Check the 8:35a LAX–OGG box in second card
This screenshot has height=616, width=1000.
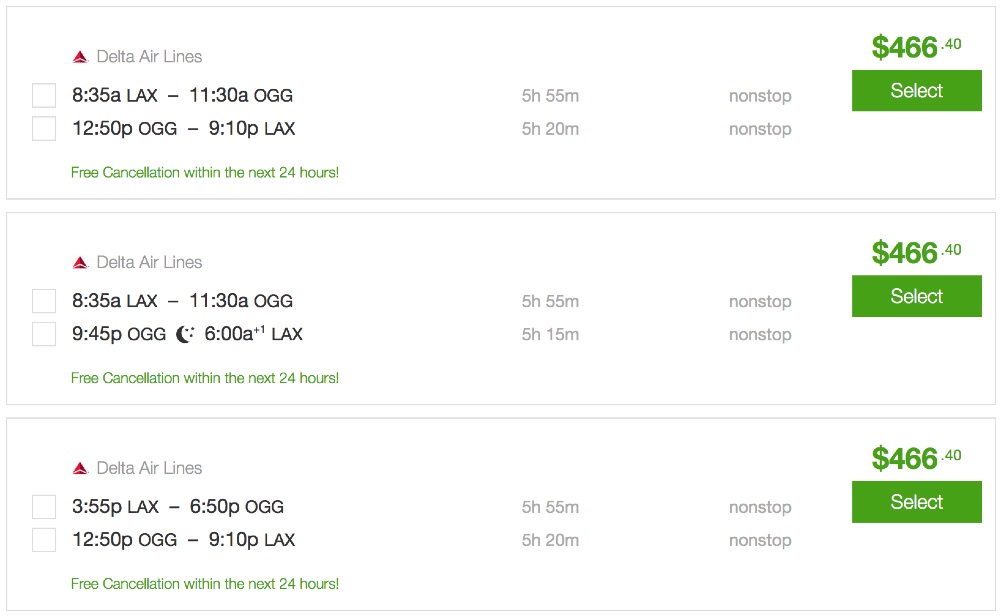click(x=44, y=301)
